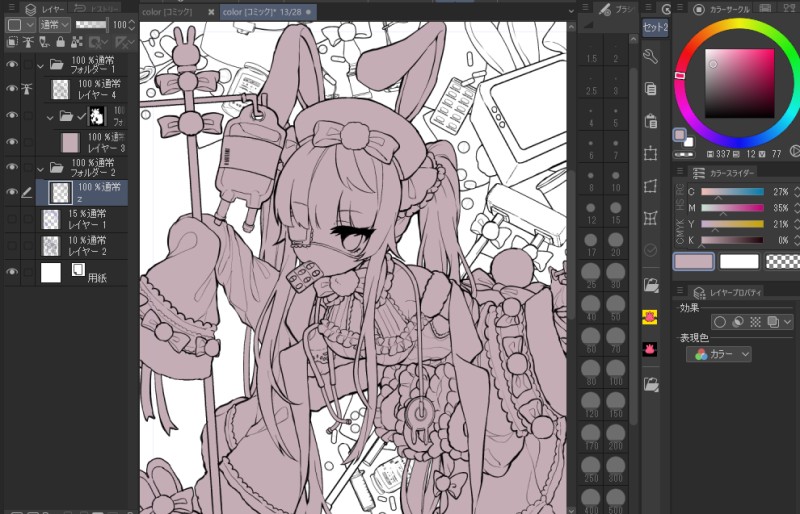
Task: Click the extract line effect icon
Action: pos(738,322)
